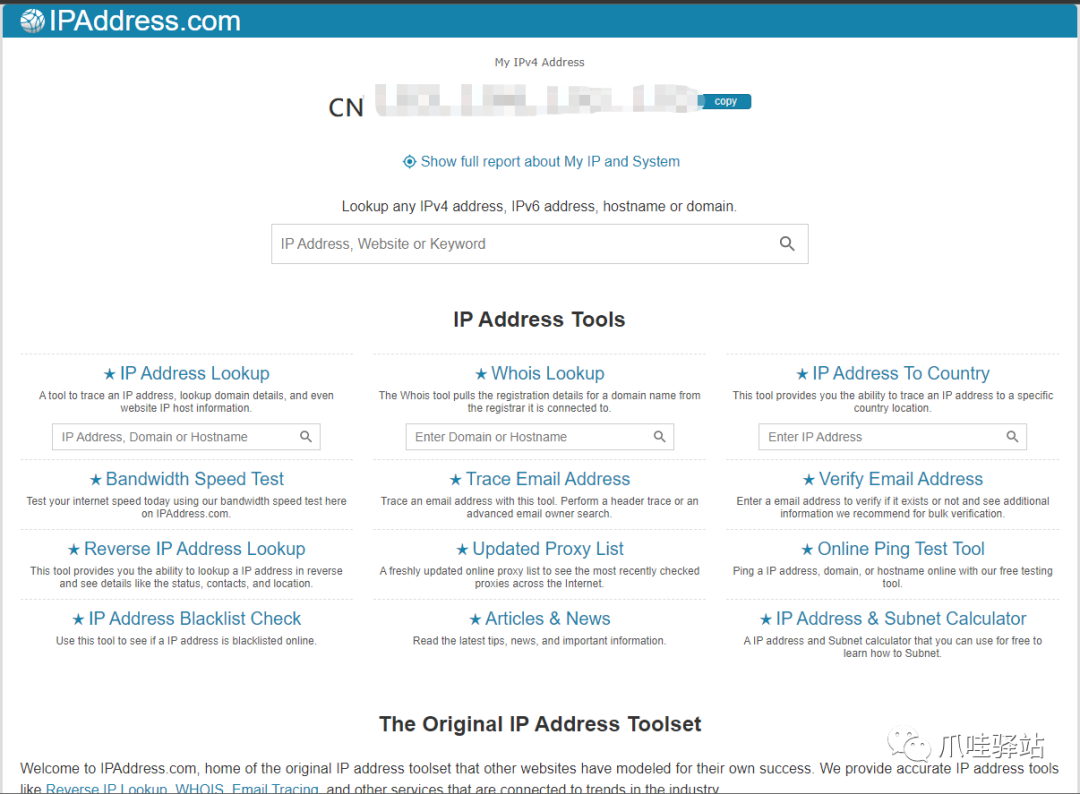Click star icon beside Verify Email Address
Image resolution: width=1080 pixels, height=794 pixels.
pyautogui.click(x=809, y=480)
